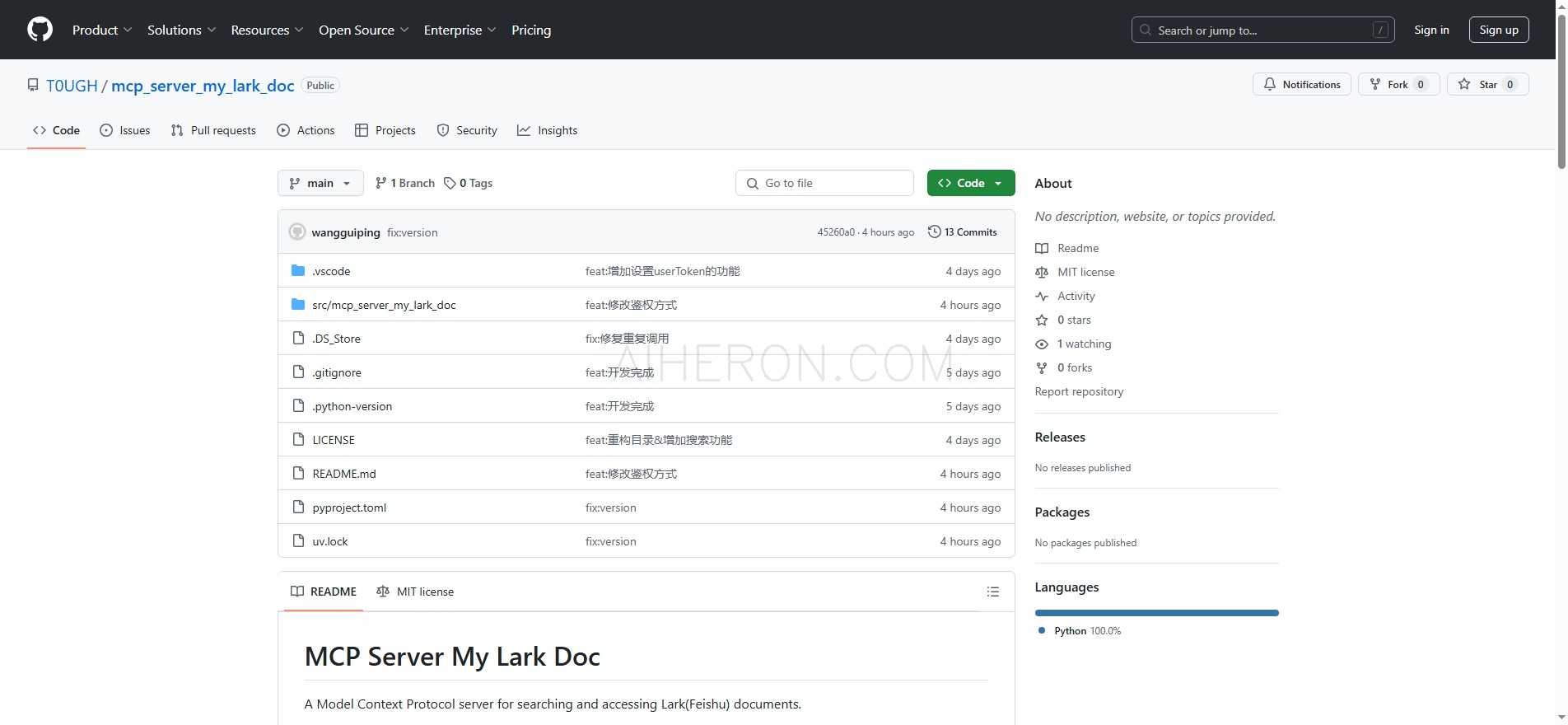Open the README outline list icon
This screenshot has width=1568, height=725.
coord(992,592)
